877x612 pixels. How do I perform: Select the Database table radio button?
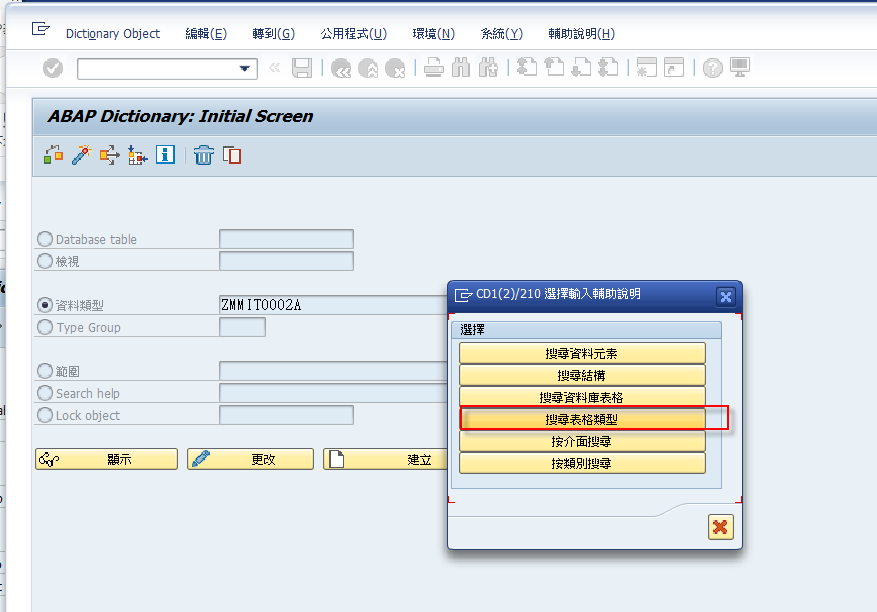[44, 238]
